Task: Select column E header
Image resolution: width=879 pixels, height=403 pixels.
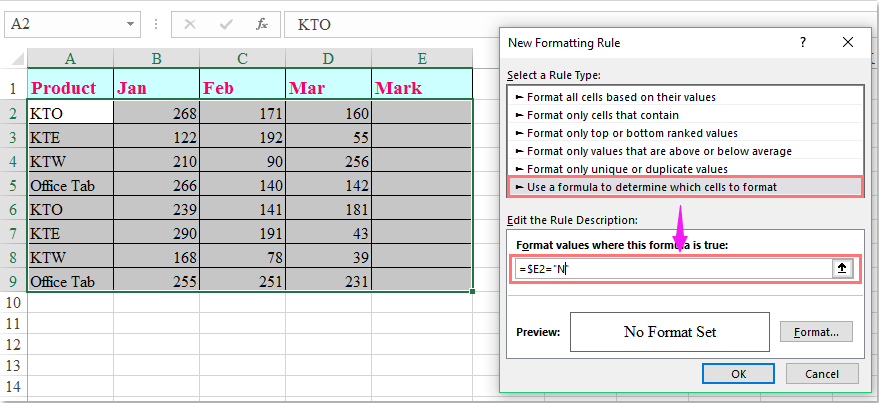Action: (x=422, y=59)
